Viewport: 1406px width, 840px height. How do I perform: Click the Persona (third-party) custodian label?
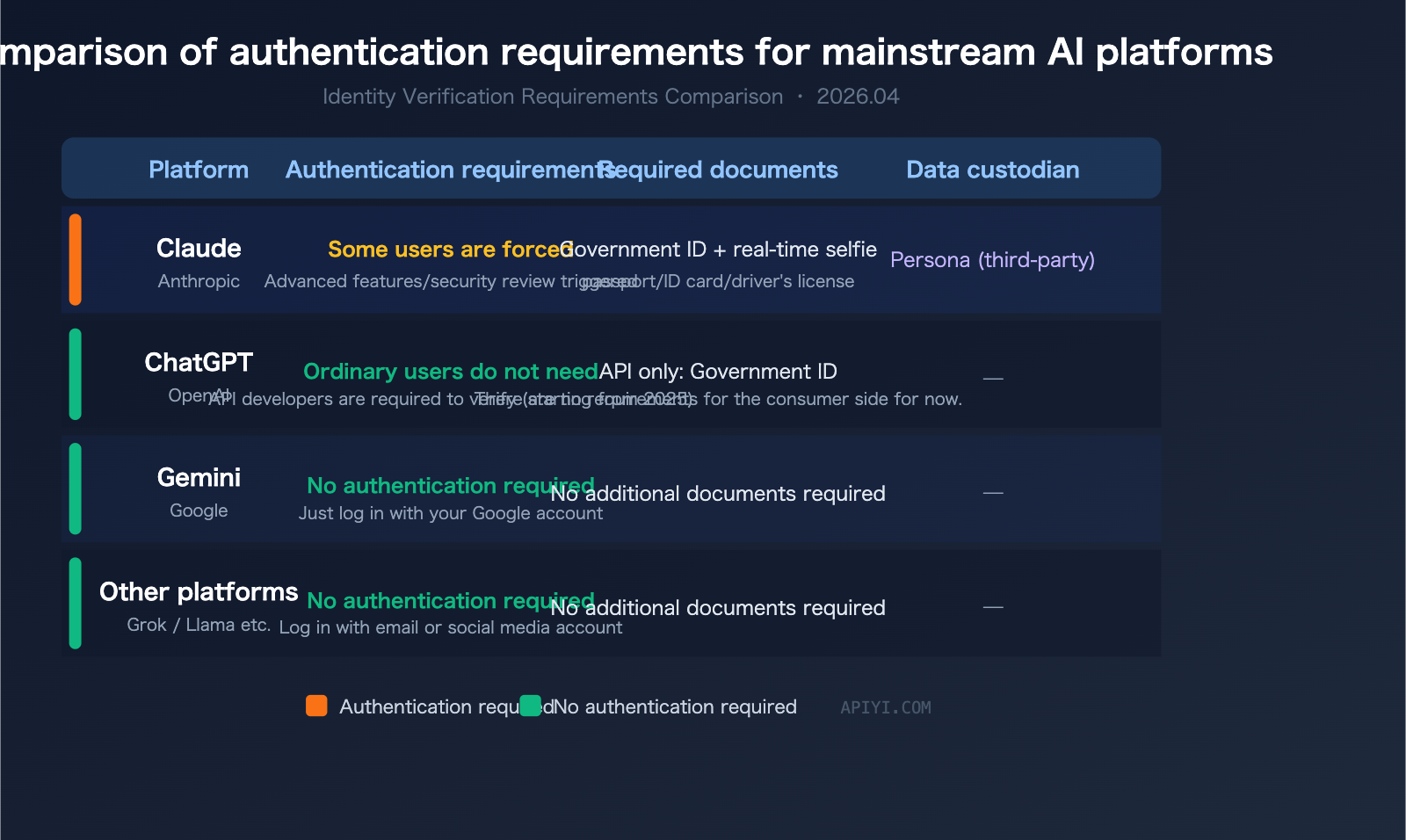[x=992, y=260]
